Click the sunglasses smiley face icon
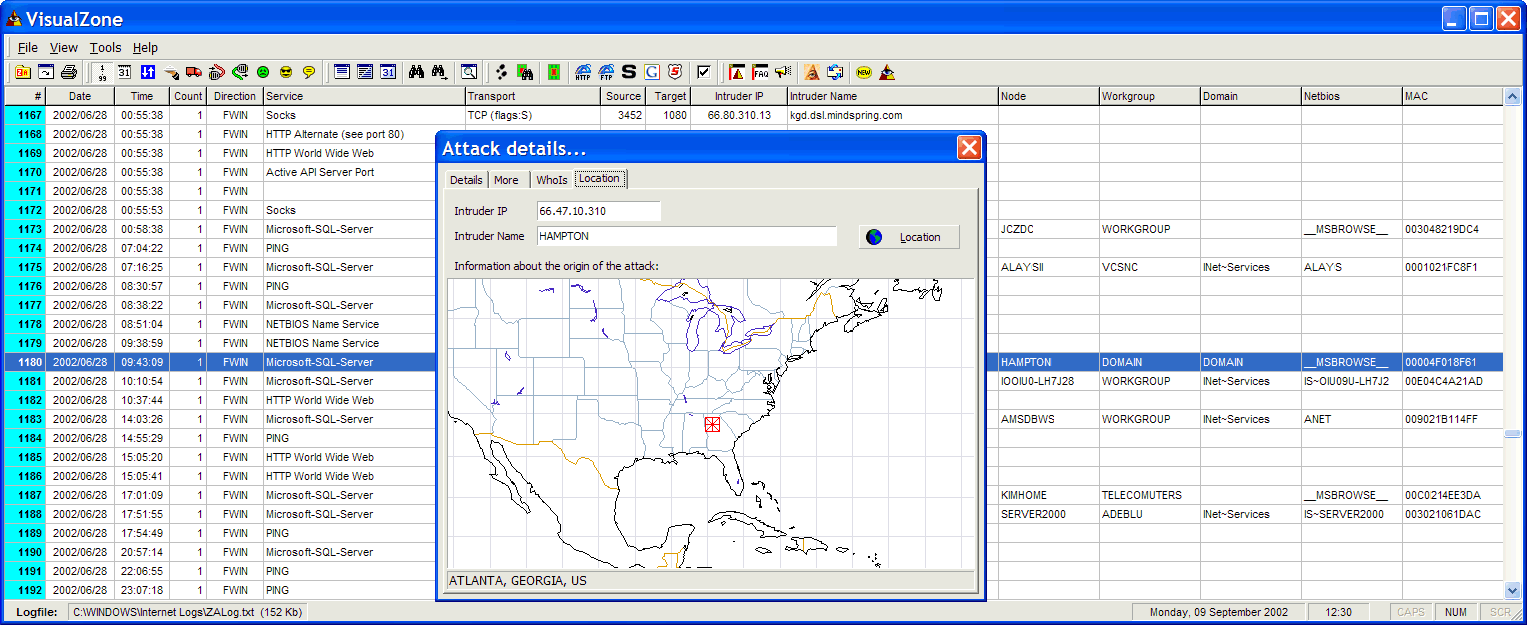 286,72
